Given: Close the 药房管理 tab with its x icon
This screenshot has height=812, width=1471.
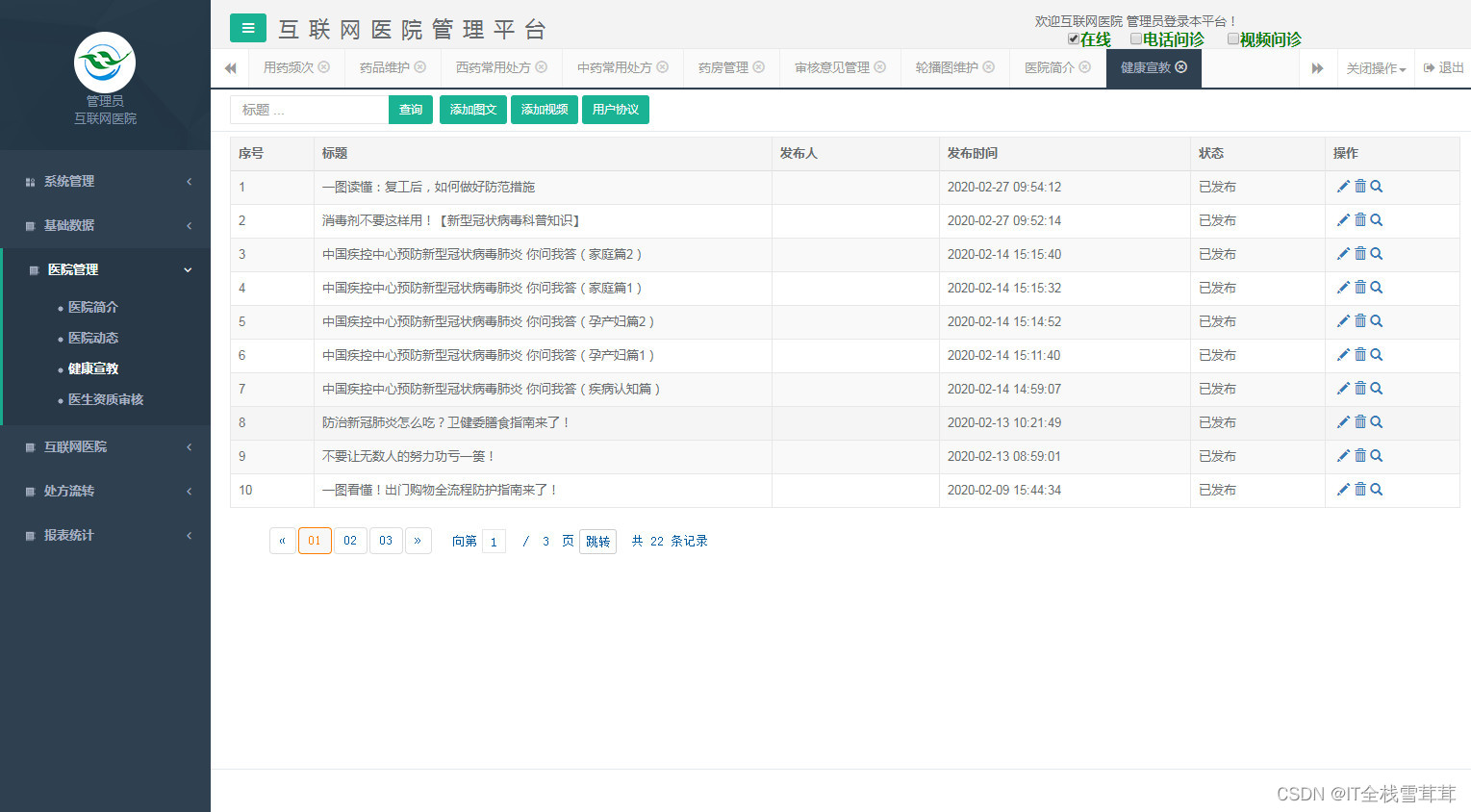Looking at the screenshot, I should tap(759, 67).
